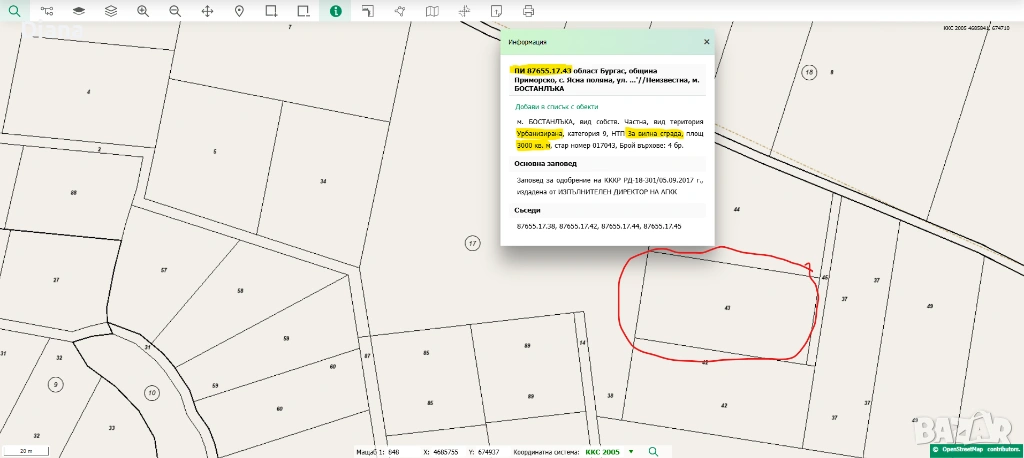Click the coordinate search magnifier at bottom
The width and height of the screenshot is (1024, 458).
pos(654,452)
